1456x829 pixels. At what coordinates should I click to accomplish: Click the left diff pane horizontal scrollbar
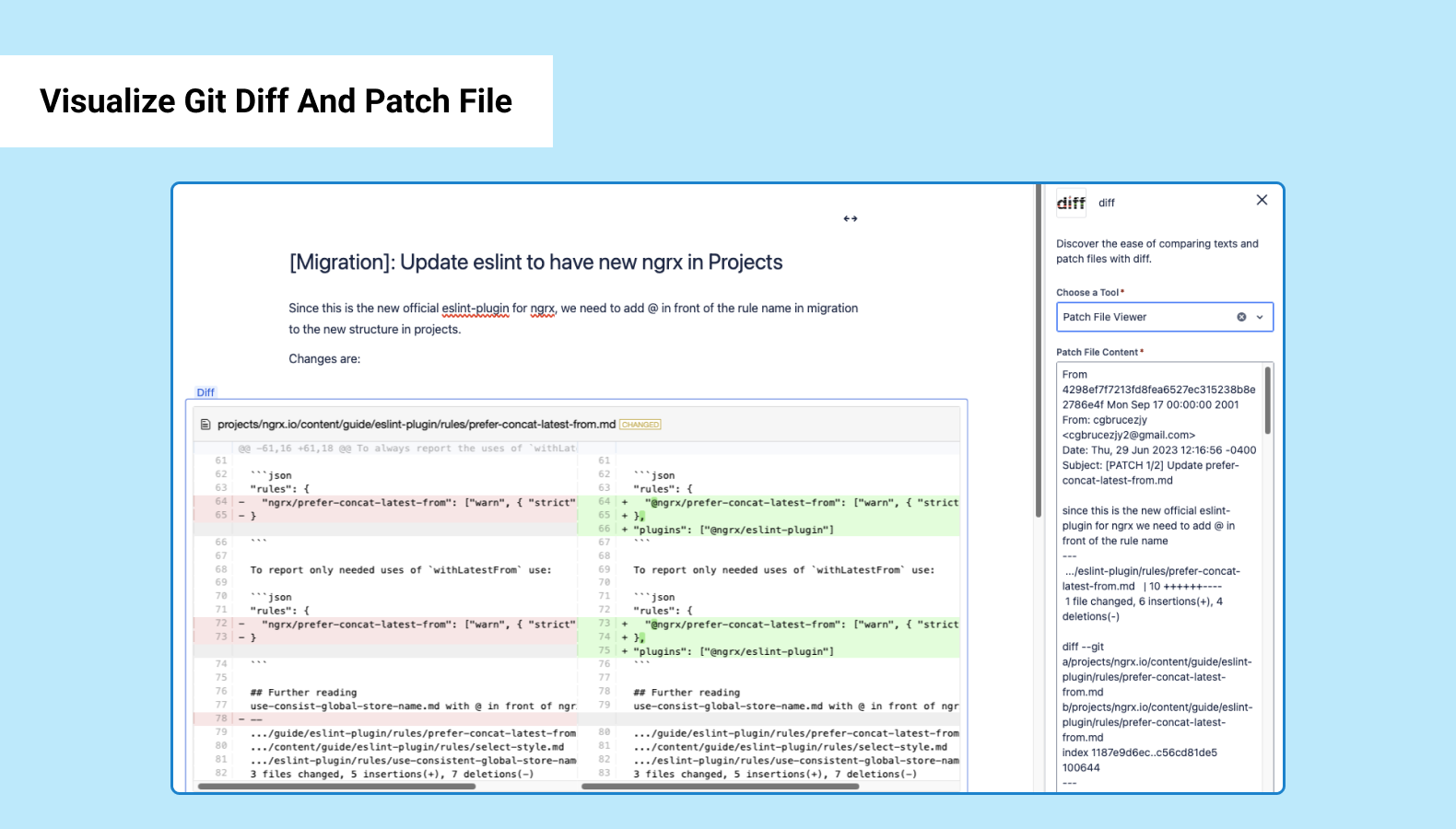click(336, 787)
